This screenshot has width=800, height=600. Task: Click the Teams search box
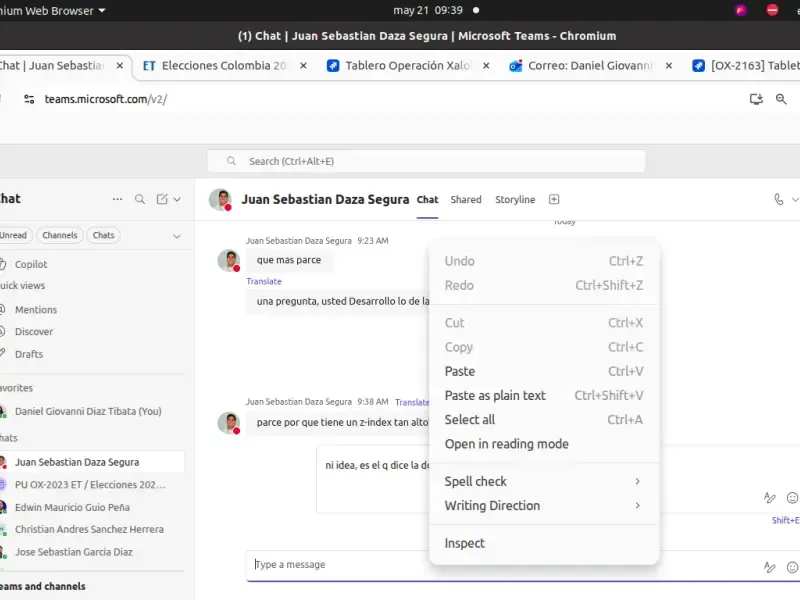tap(427, 161)
